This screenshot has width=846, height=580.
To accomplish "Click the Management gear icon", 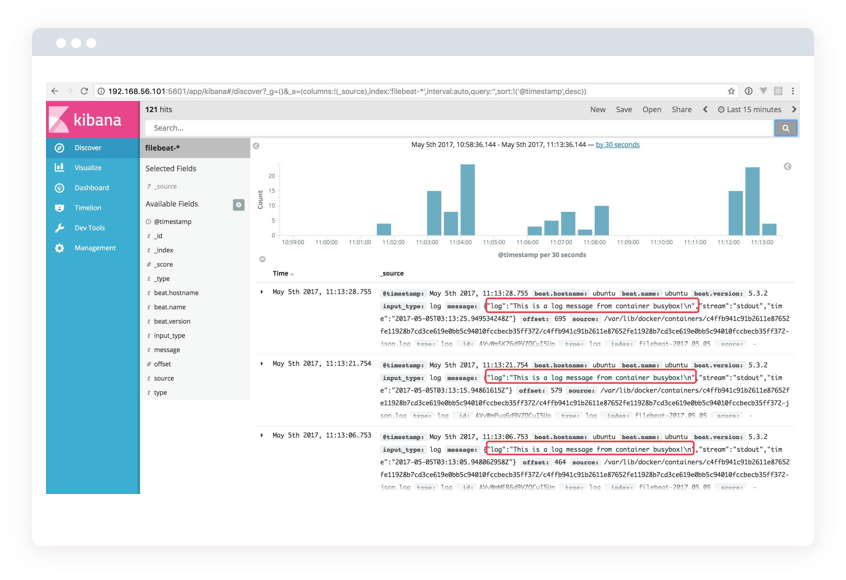I will point(60,248).
